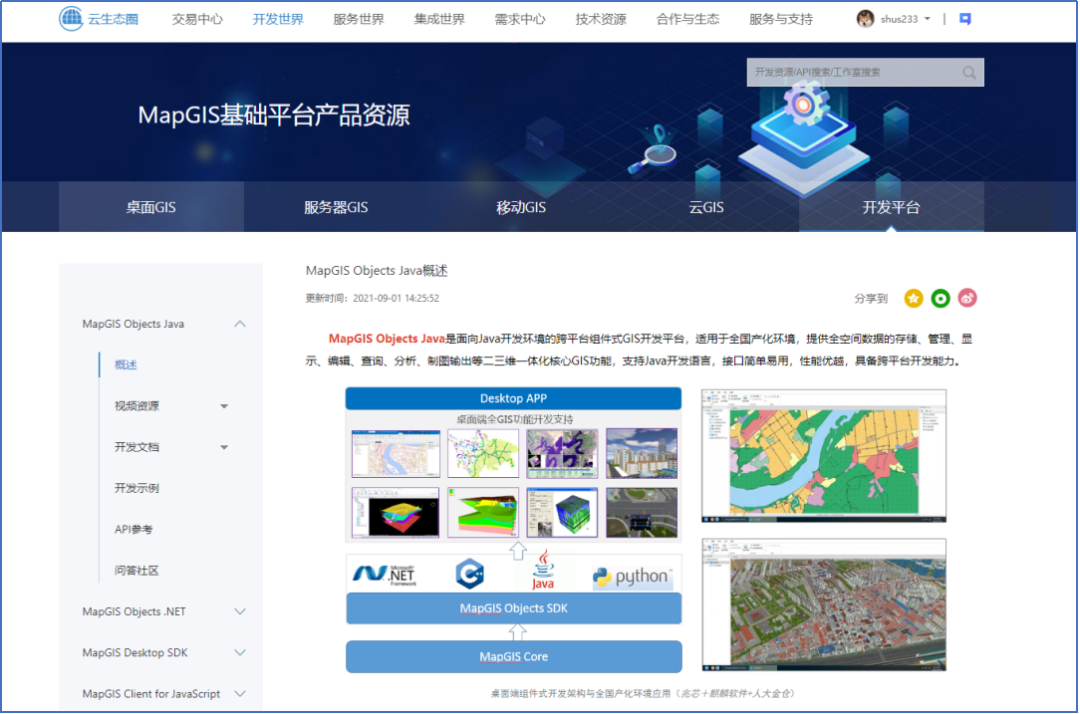Screen dimensions: 1080x714
Task: Click the MapGIS Objects SDK bar
Action: tap(514, 609)
